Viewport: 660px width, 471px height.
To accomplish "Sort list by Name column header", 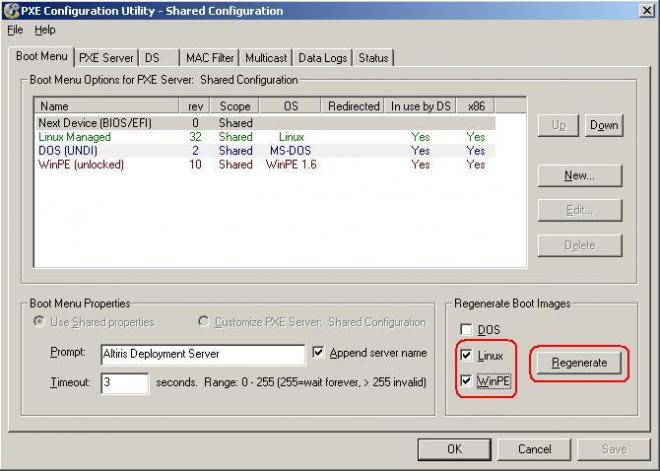I will click(107, 106).
